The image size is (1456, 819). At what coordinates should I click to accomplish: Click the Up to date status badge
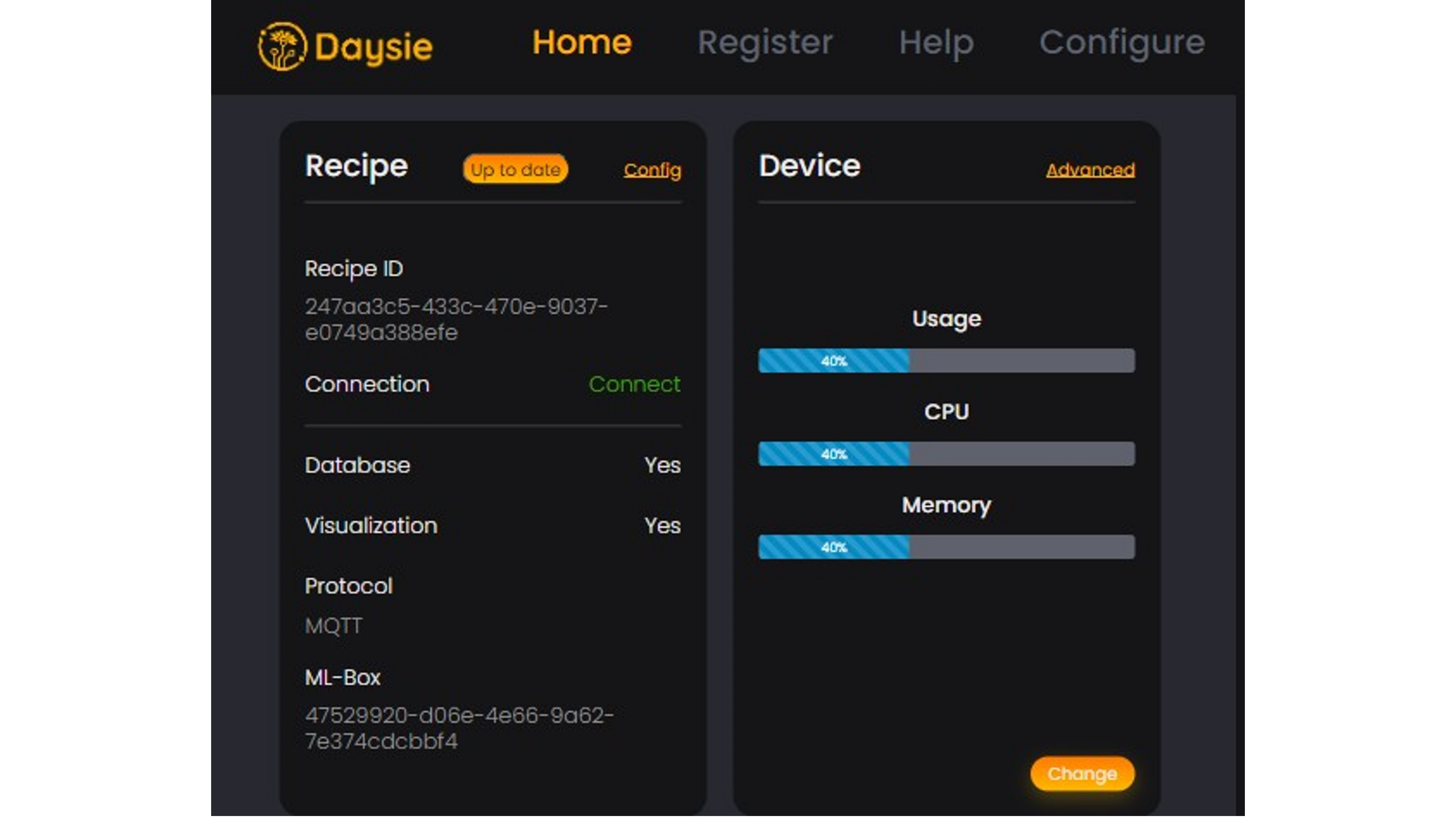tap(515, 169)
